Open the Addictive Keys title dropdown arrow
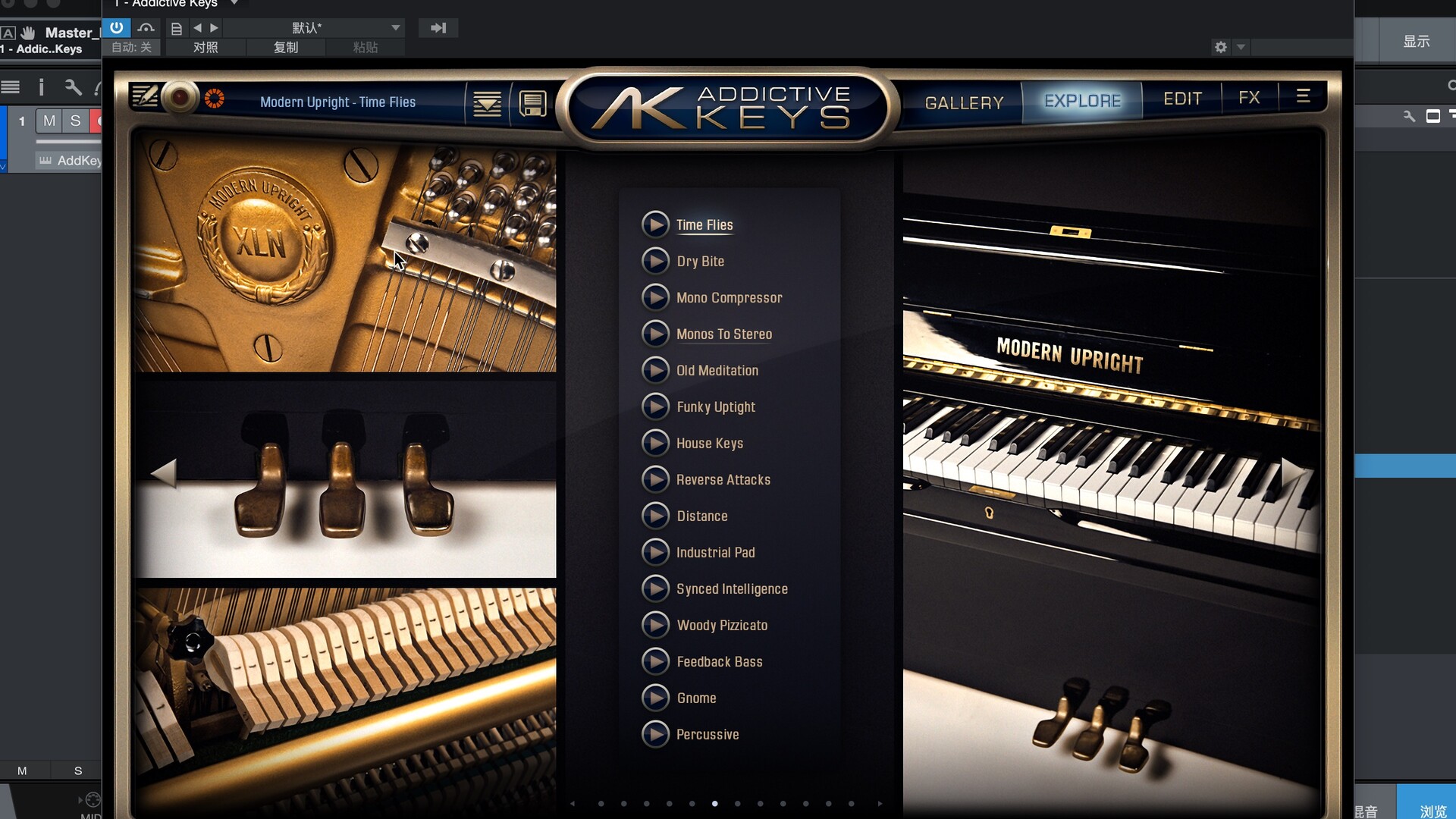Image resolution: width=1456 pixels, height=819 pixels. (234, 3)
